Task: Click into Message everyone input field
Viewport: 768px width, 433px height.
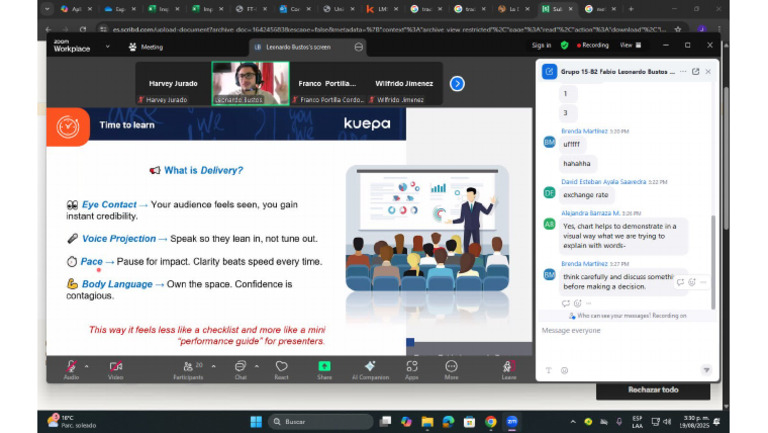Action: point(627,331)
